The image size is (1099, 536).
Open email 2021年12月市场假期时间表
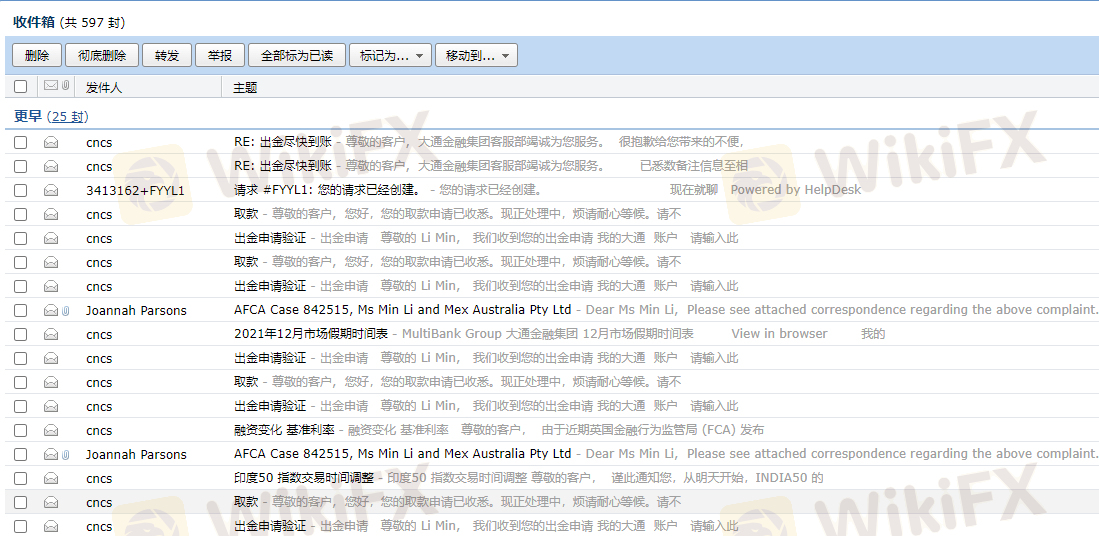tap(311, 334)
